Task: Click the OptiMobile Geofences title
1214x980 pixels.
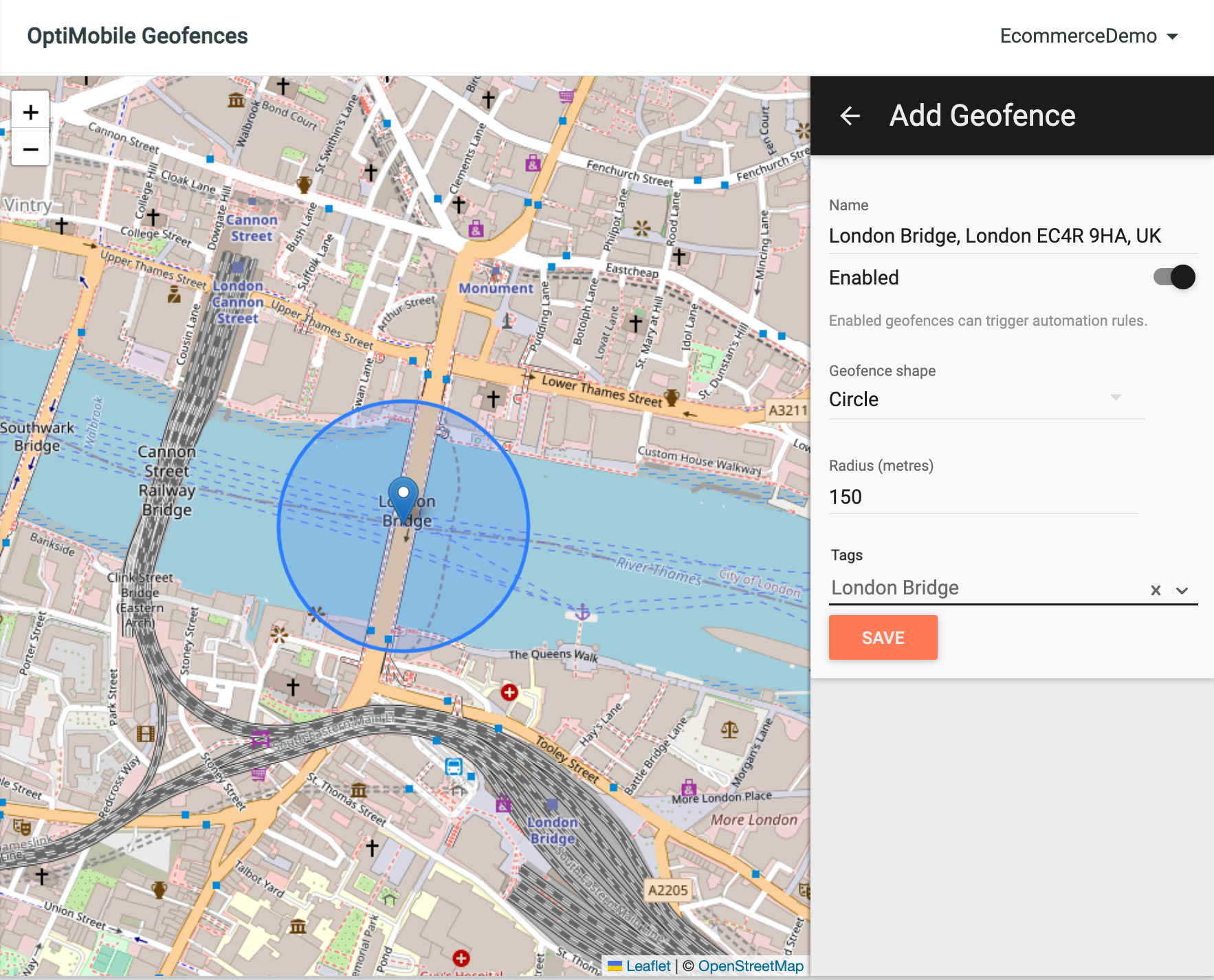Action: pyautogui.click(x=137, y=36)
